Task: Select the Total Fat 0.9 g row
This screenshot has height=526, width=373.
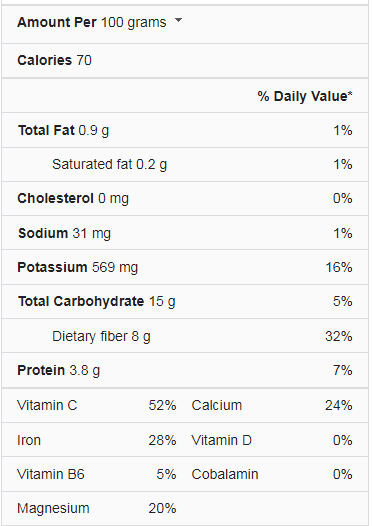Action: tap(185, 130)
